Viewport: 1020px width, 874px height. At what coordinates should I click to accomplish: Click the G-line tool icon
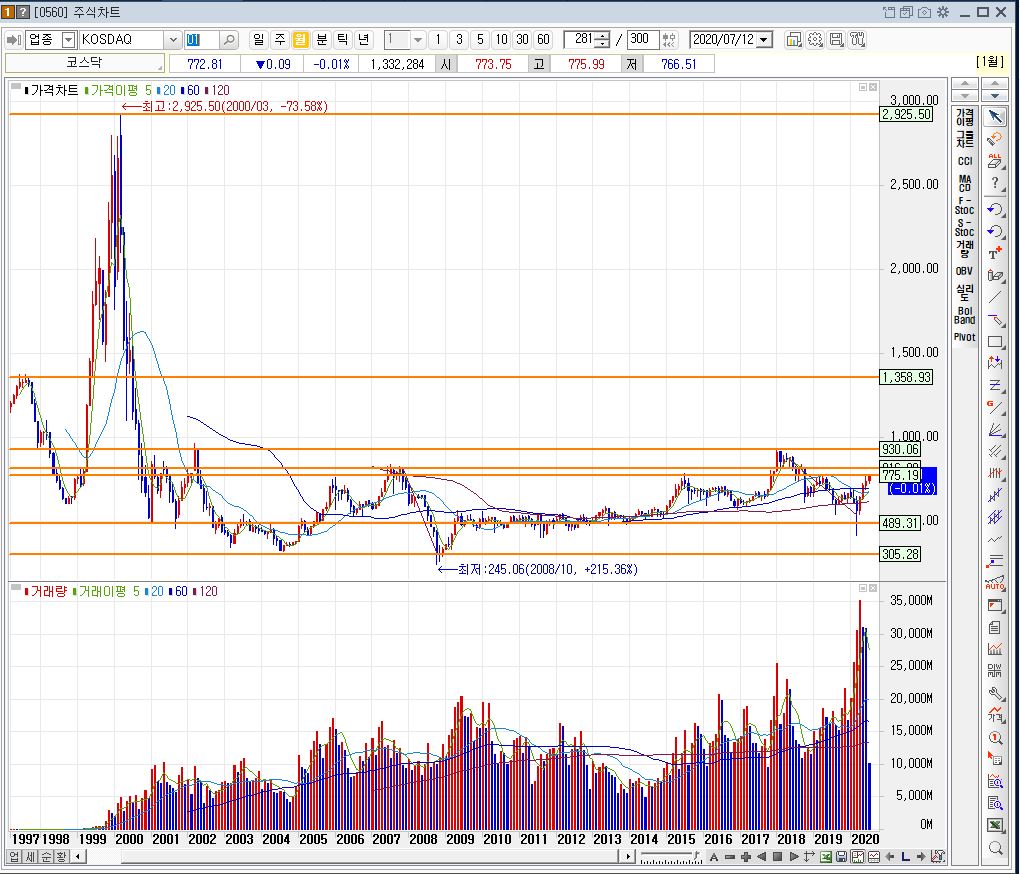(x=995, y=408)
